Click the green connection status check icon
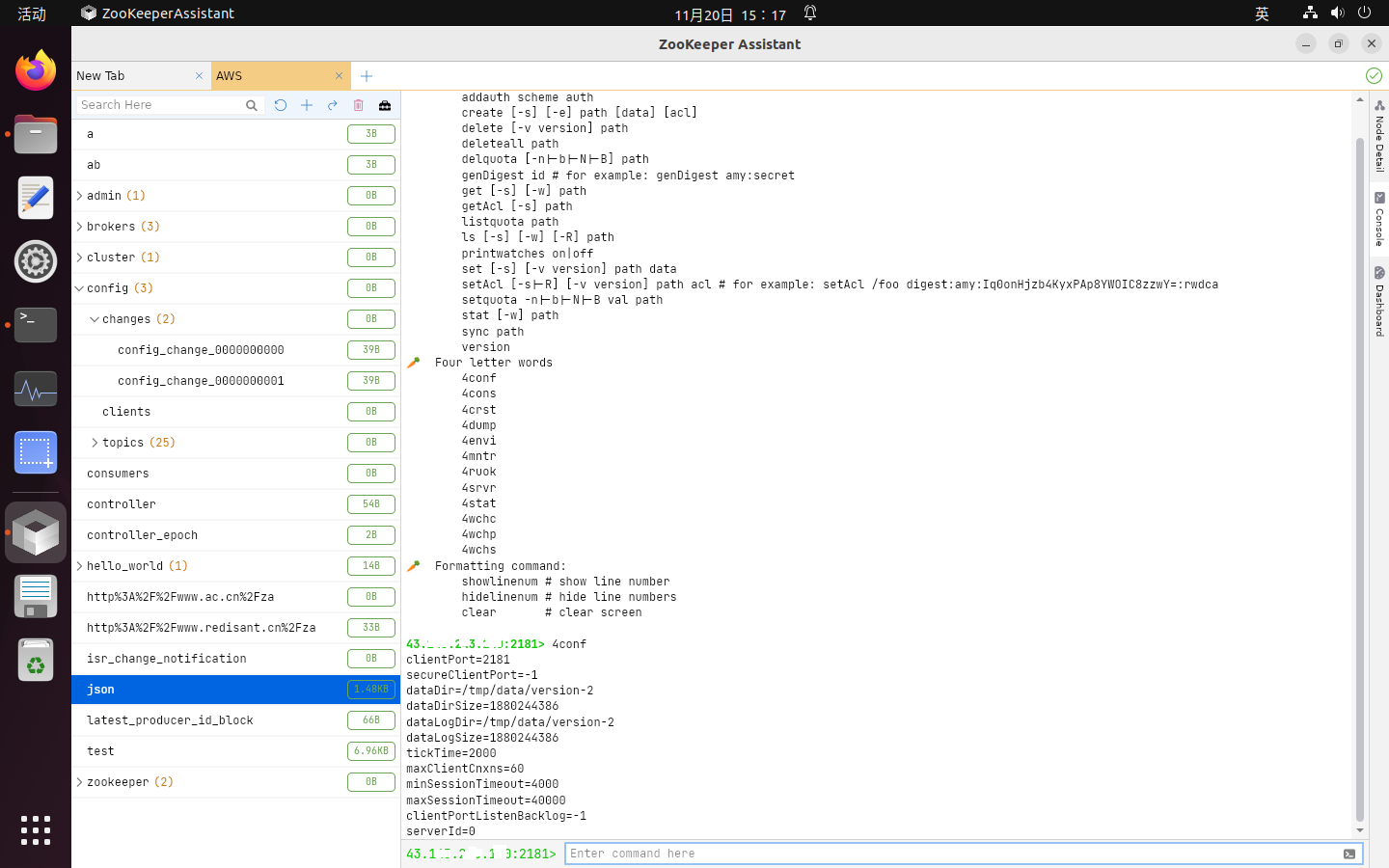This screenshot has height=868, width=1389. coord(1374,75)
